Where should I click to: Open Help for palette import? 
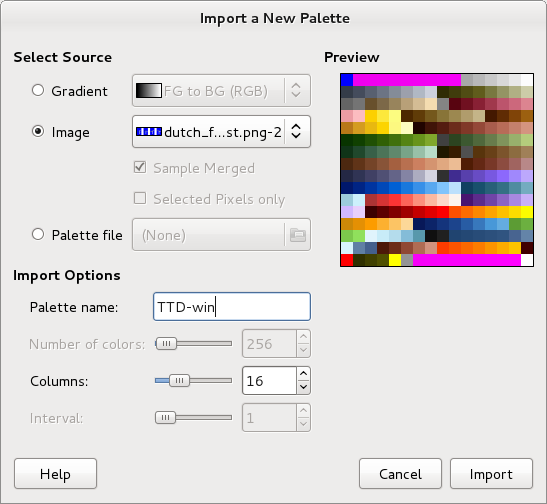pos(55,474)
